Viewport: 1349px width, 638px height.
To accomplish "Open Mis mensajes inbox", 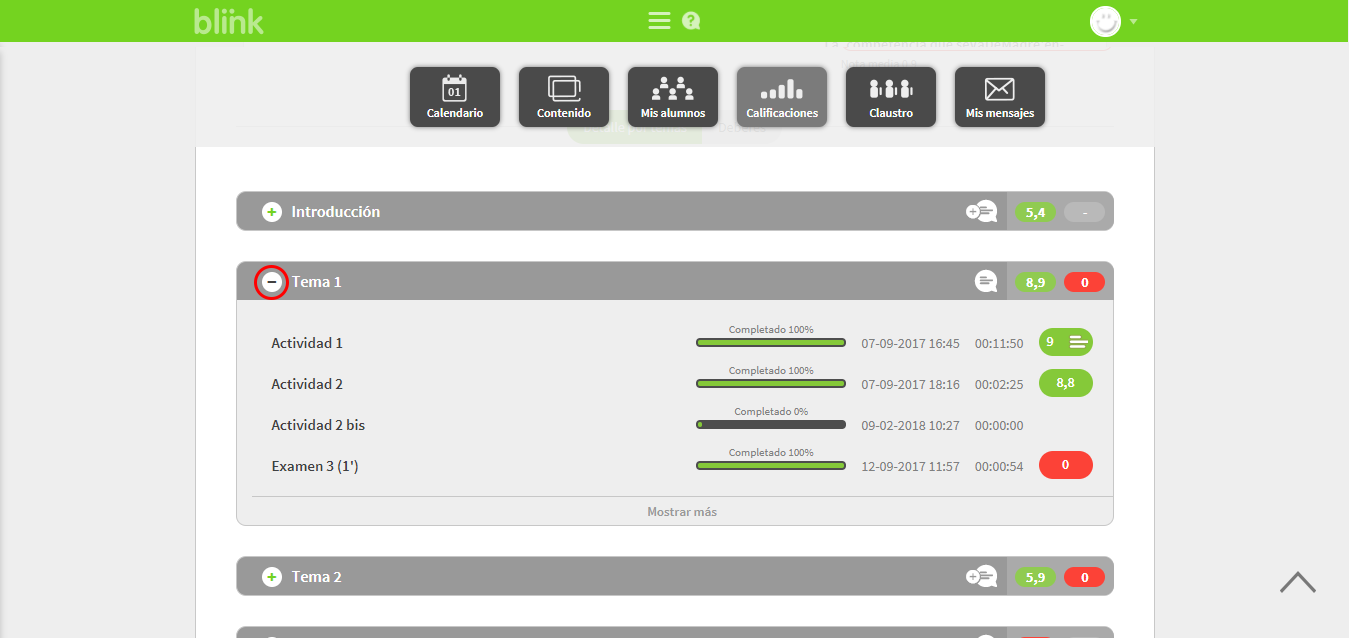I will [x=999, y=97].
